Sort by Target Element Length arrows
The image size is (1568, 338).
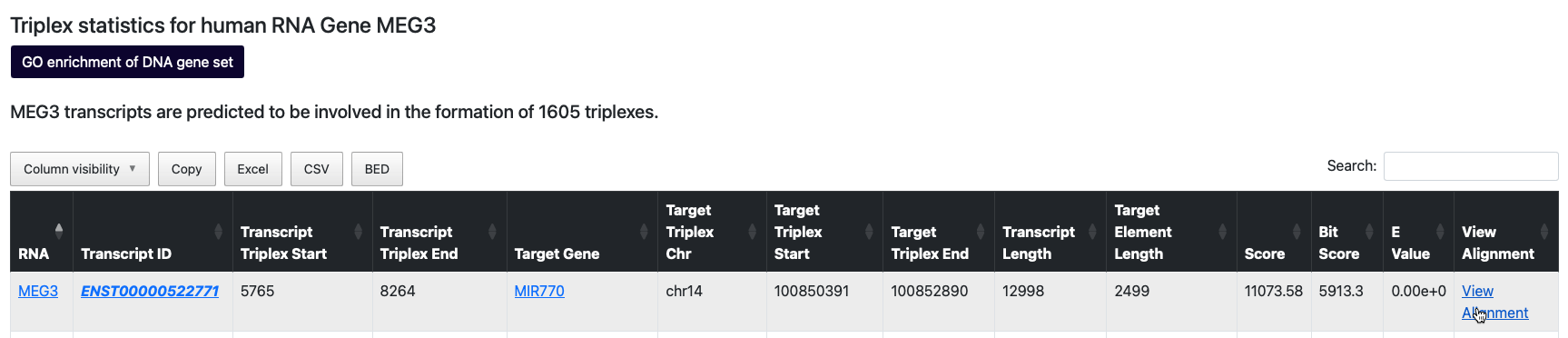click(x=1222, y=231)
